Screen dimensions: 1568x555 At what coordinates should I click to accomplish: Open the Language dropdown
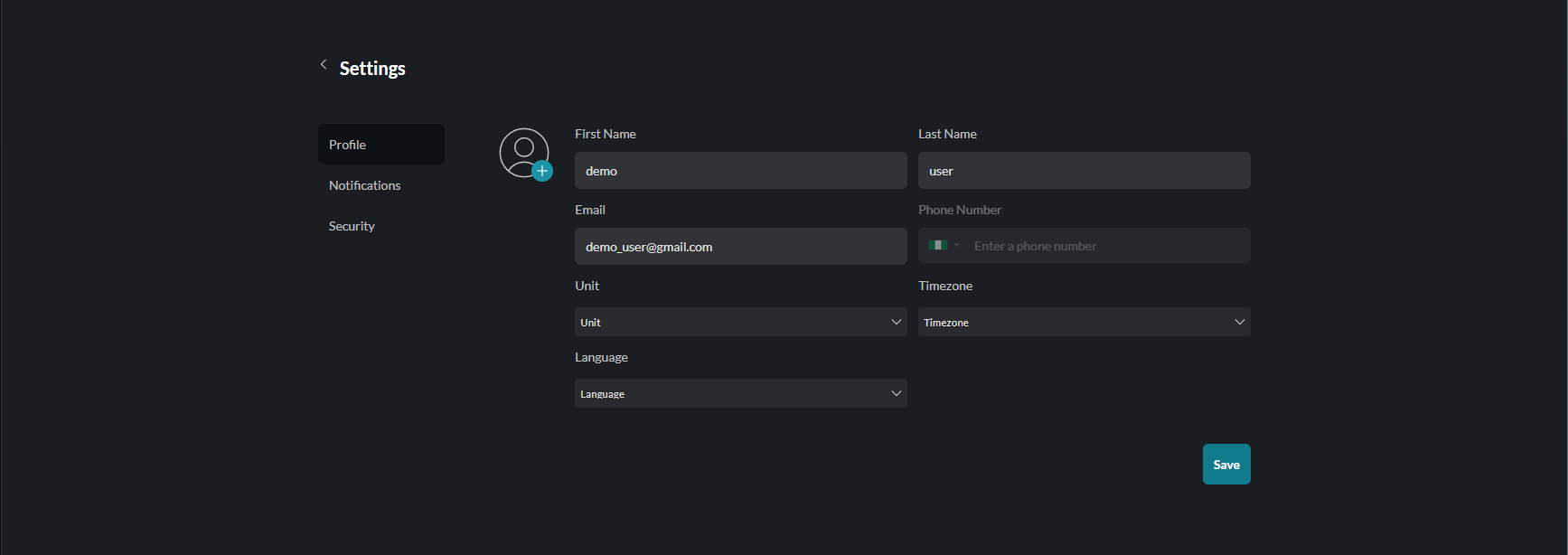click(732, 393)
